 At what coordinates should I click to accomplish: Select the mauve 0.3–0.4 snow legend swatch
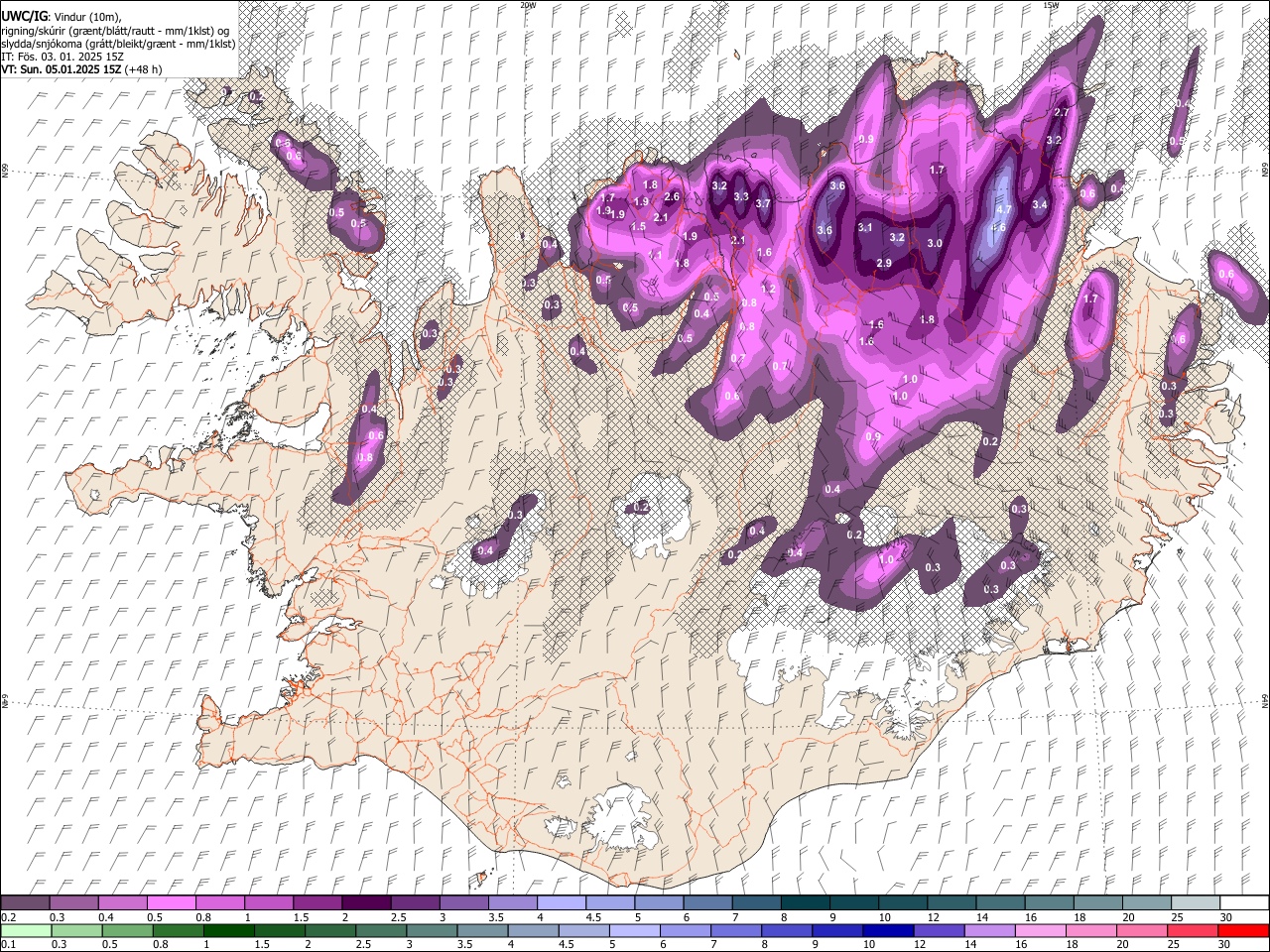click(73, 902)
